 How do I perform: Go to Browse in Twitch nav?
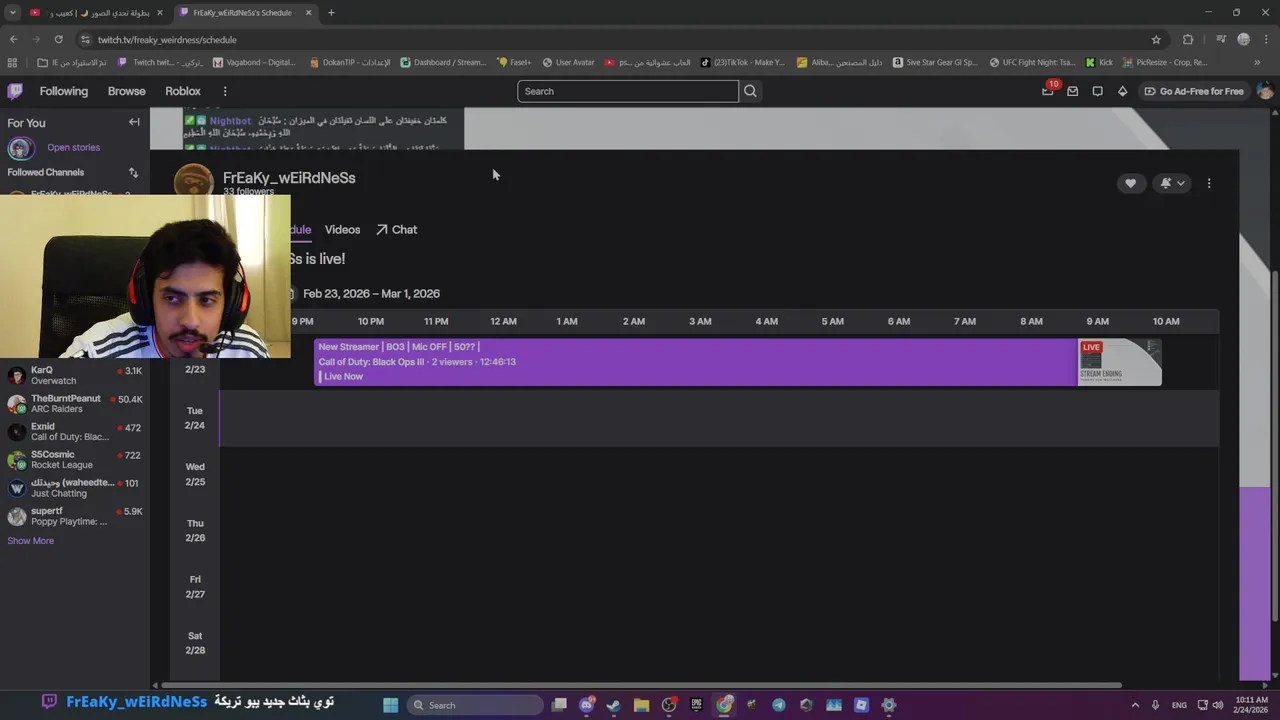127,91
